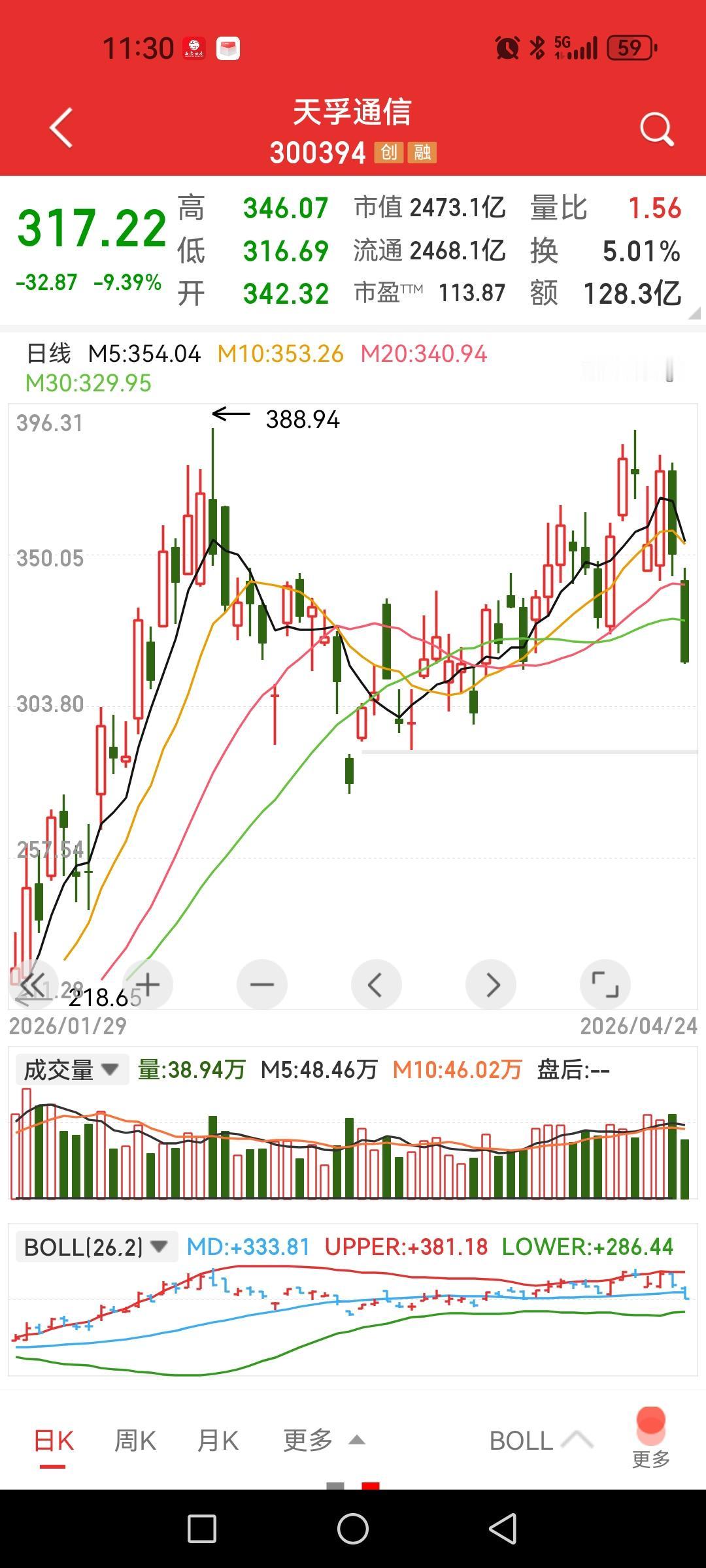Tap M10:353.26 value
This screenshot has height=1568, width=706.
(x=280, y=353)
